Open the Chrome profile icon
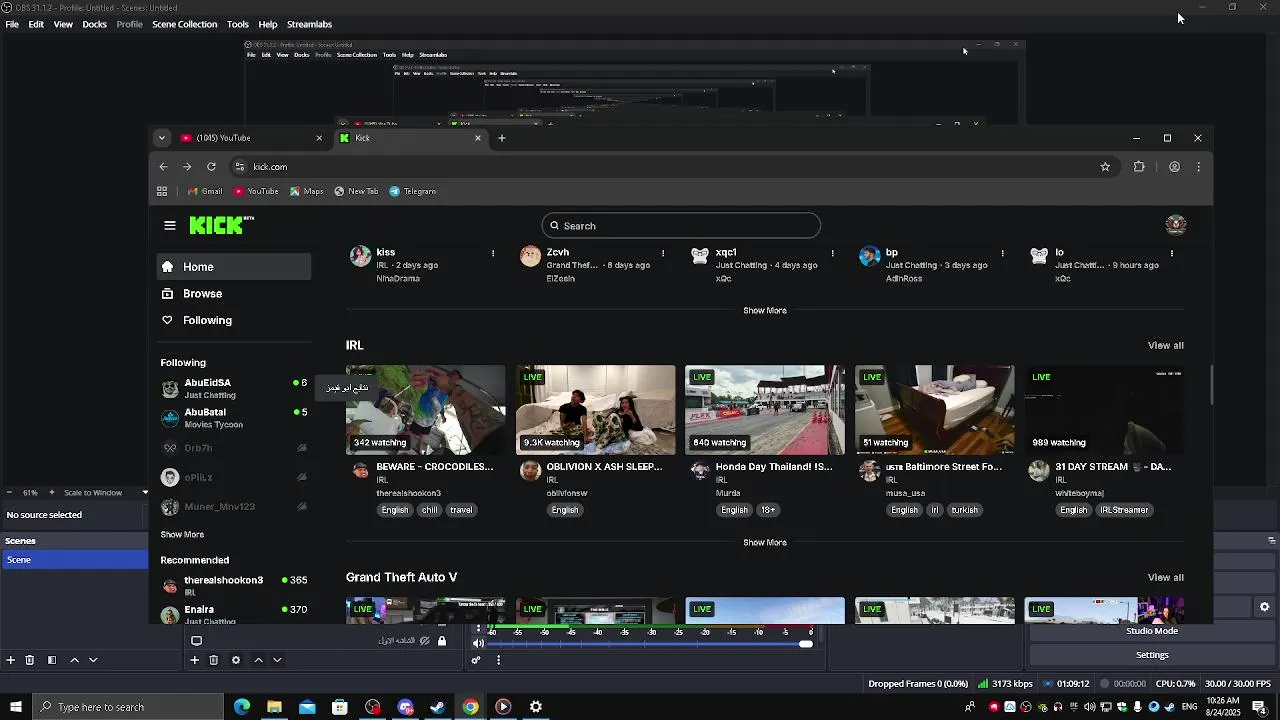The image size is (1280, 720). (x=1174, y=167)
